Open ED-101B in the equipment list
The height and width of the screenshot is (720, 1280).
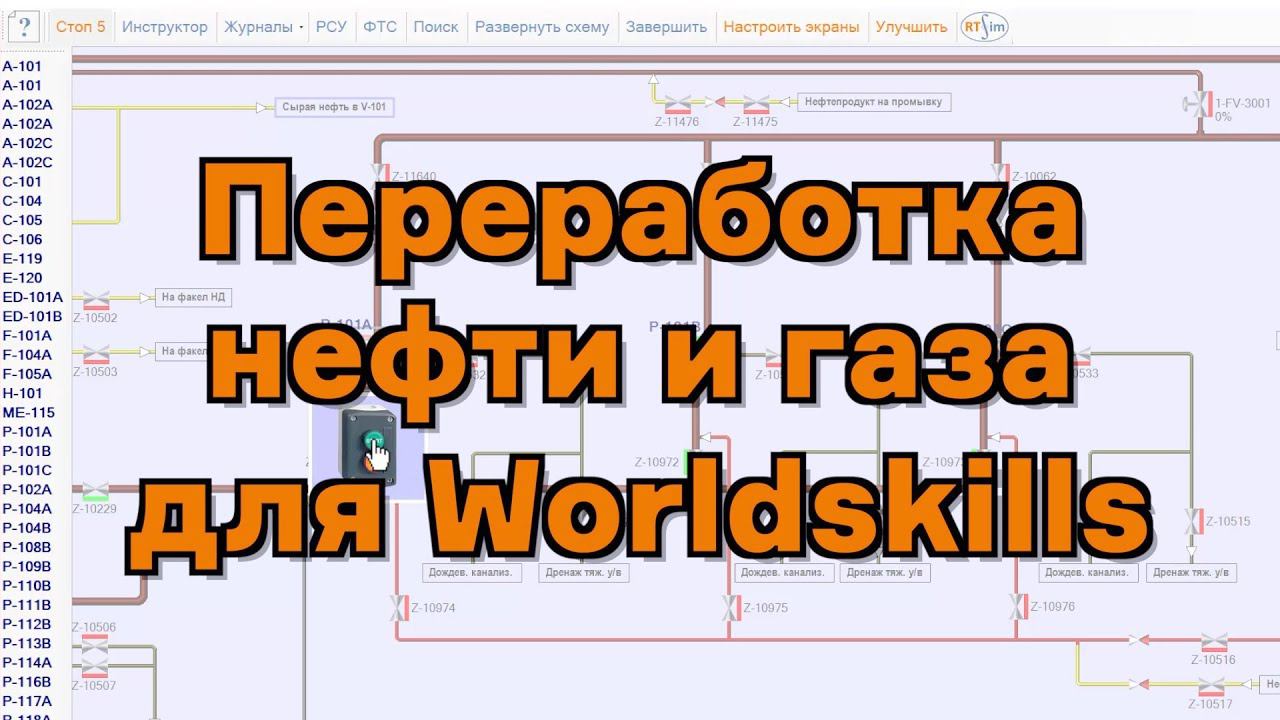32,316
